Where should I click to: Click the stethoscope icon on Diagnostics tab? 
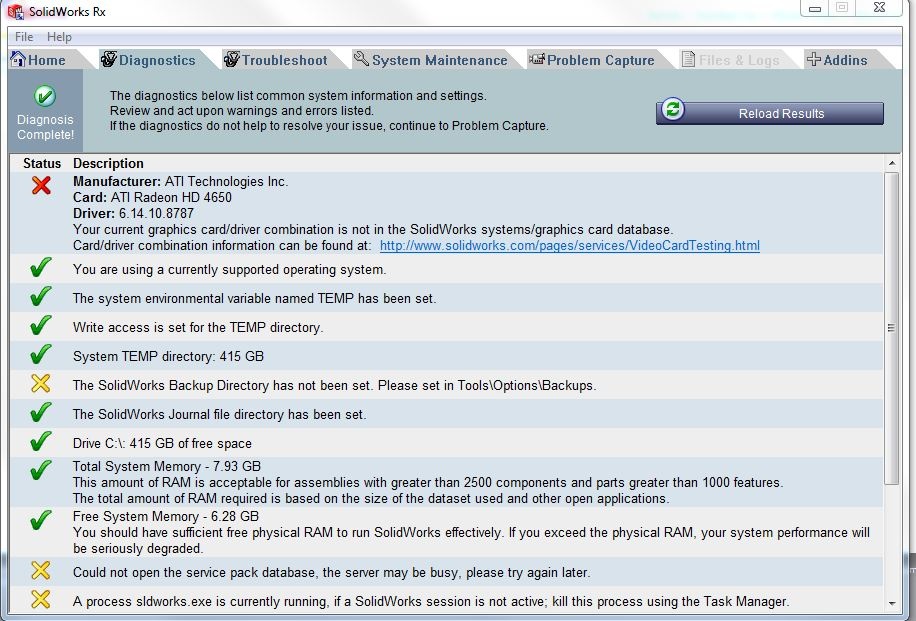[x=109, y=59]
